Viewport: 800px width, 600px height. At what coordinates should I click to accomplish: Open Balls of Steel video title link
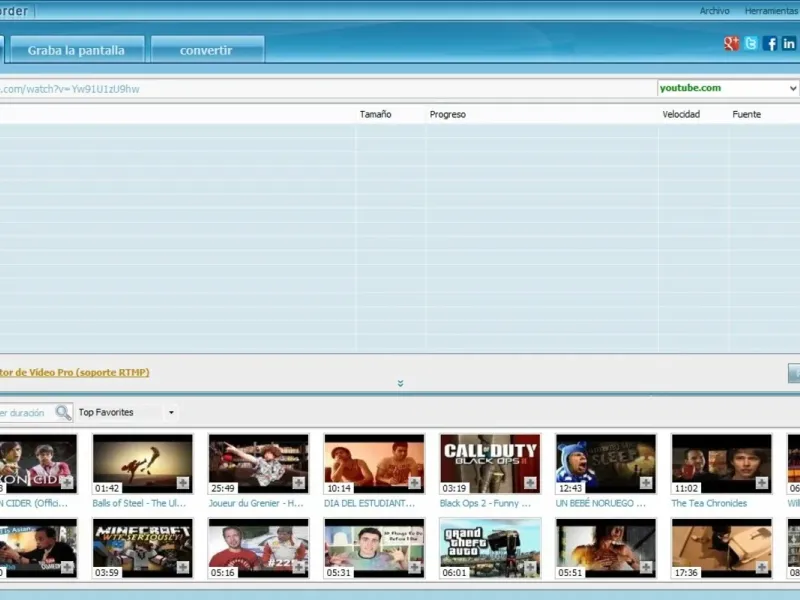139,503
